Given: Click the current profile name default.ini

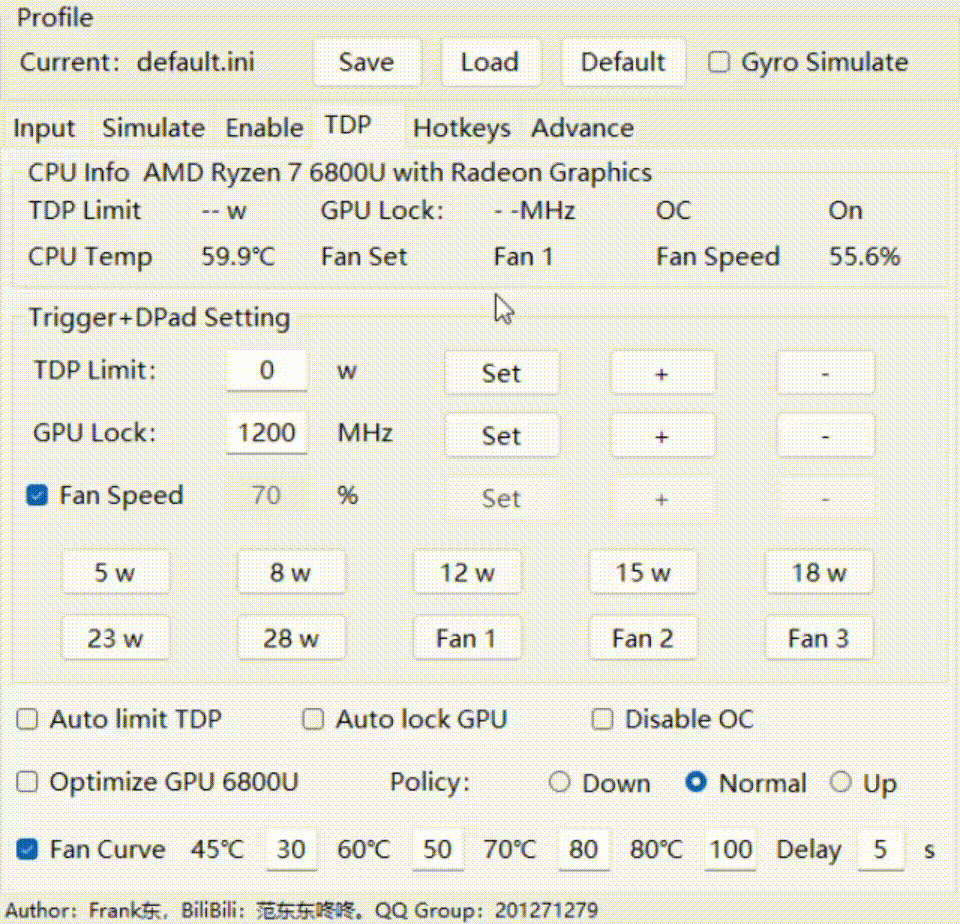Looking at the screenshot, I should coord(195,62).
